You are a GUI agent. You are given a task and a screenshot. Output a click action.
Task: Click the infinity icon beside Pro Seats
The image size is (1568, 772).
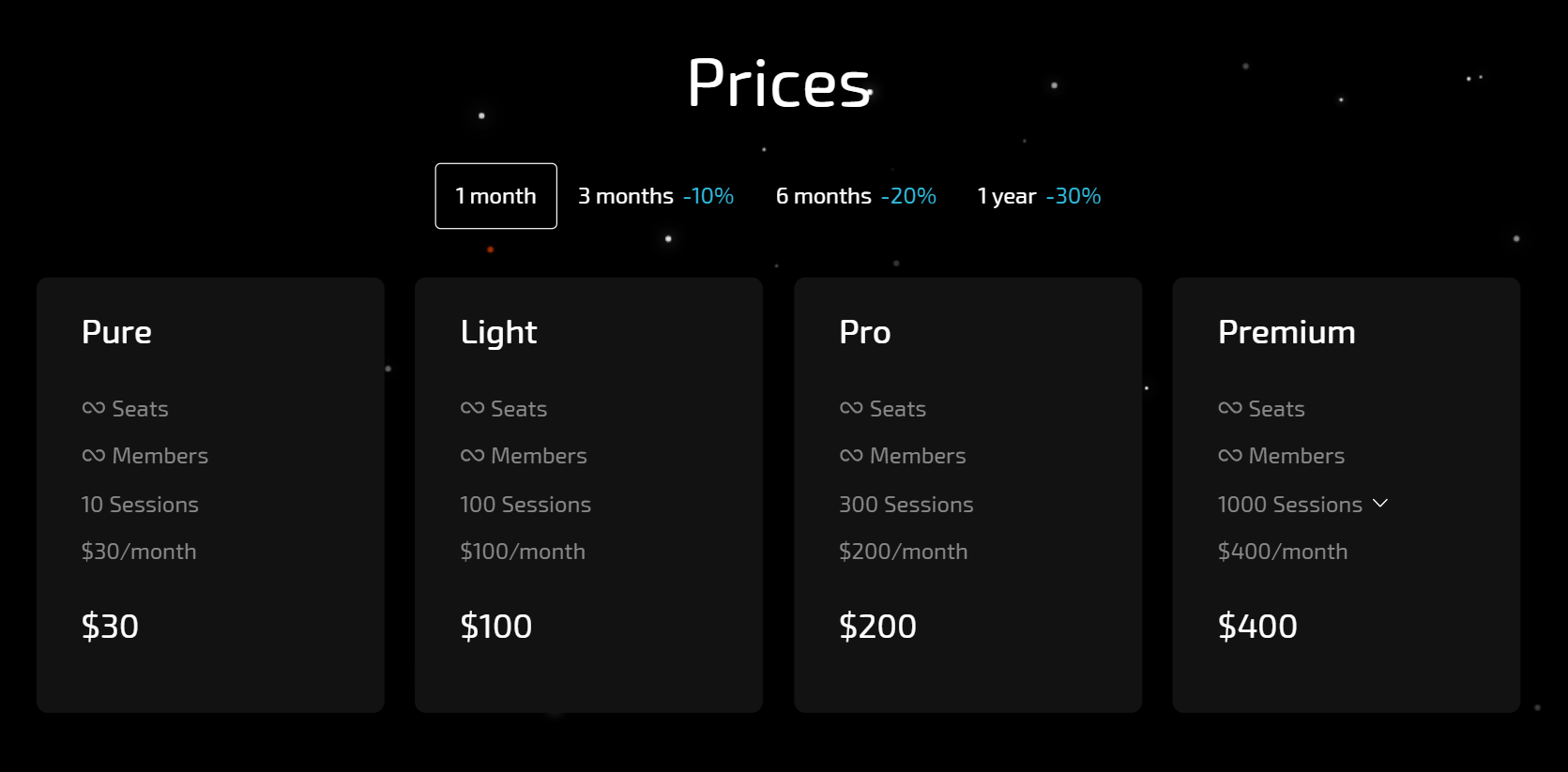pyautogui.click(x=851, y=408)
